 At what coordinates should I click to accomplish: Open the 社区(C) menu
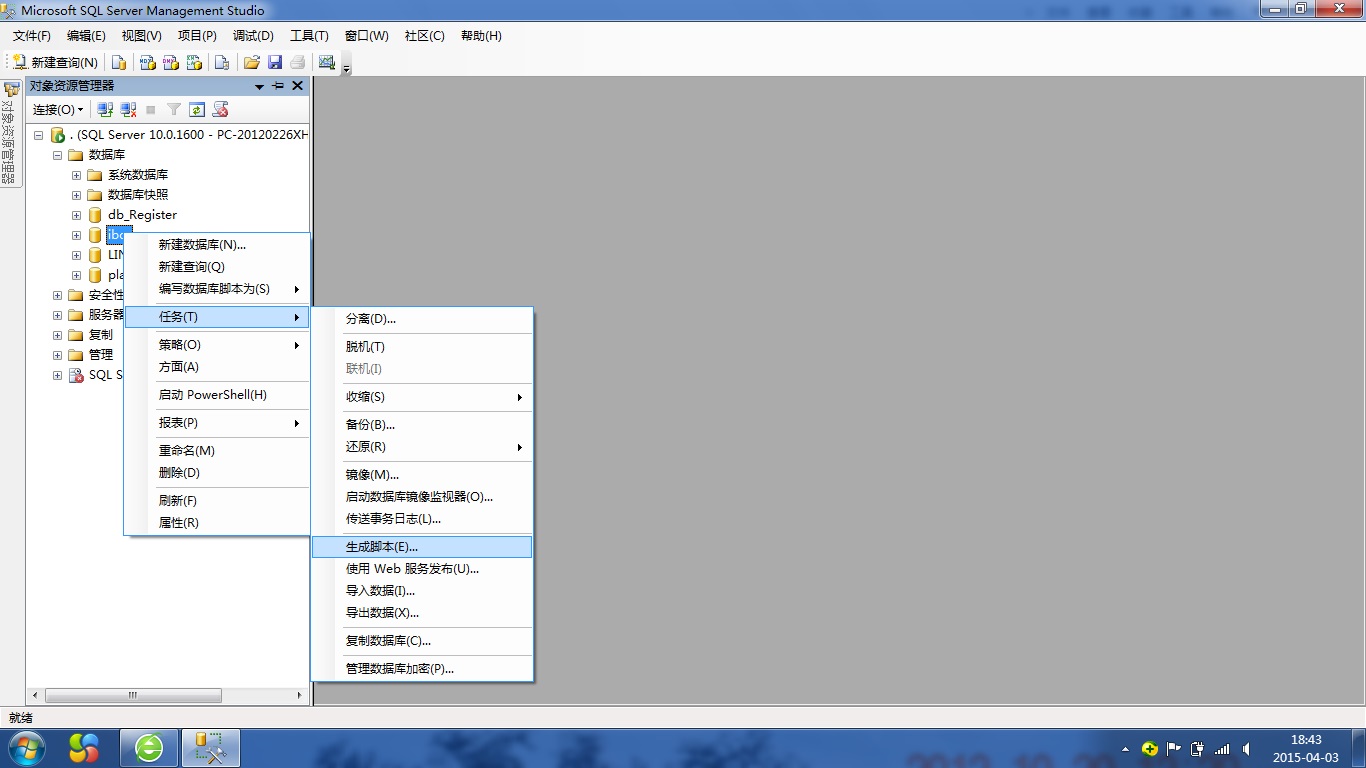425,36
